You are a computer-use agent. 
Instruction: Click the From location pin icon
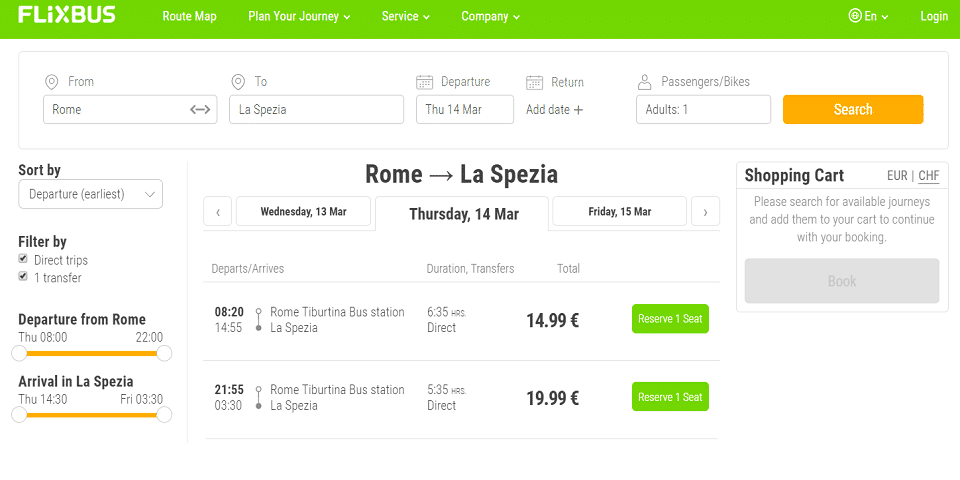tap(51, 82)
